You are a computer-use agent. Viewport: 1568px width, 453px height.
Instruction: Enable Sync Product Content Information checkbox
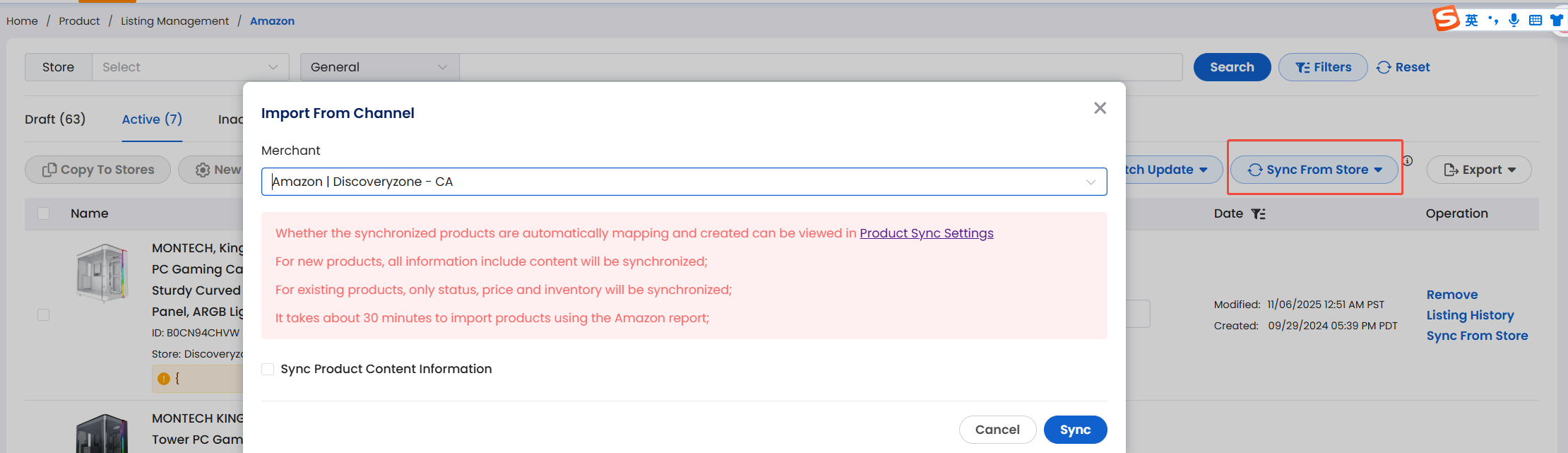point(268,369)
